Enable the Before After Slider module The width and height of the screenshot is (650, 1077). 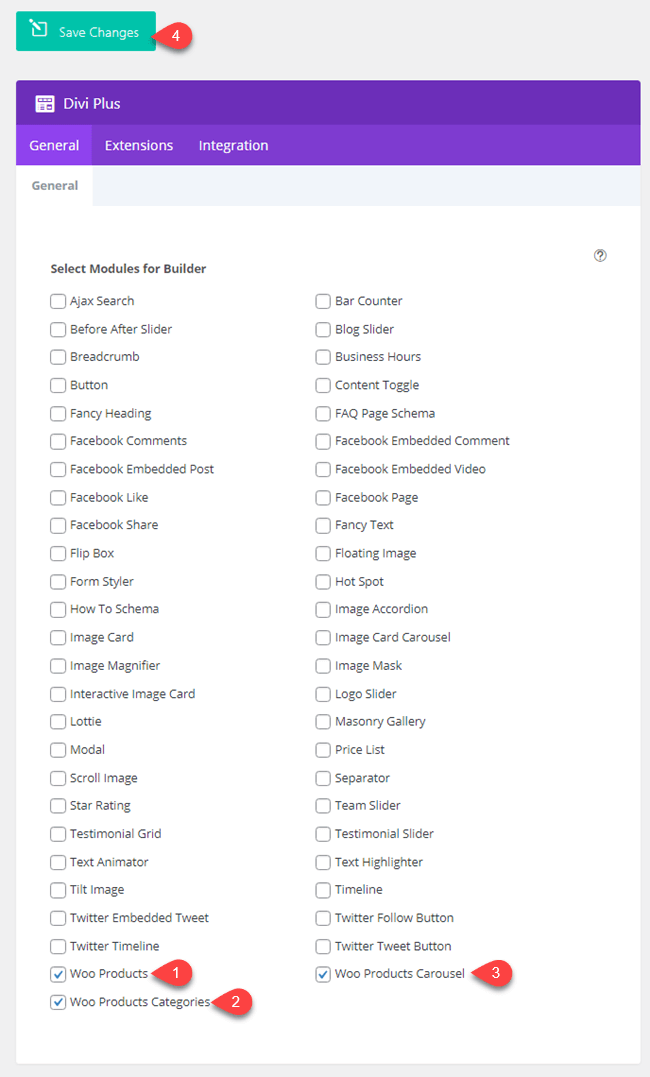point(57,329)
